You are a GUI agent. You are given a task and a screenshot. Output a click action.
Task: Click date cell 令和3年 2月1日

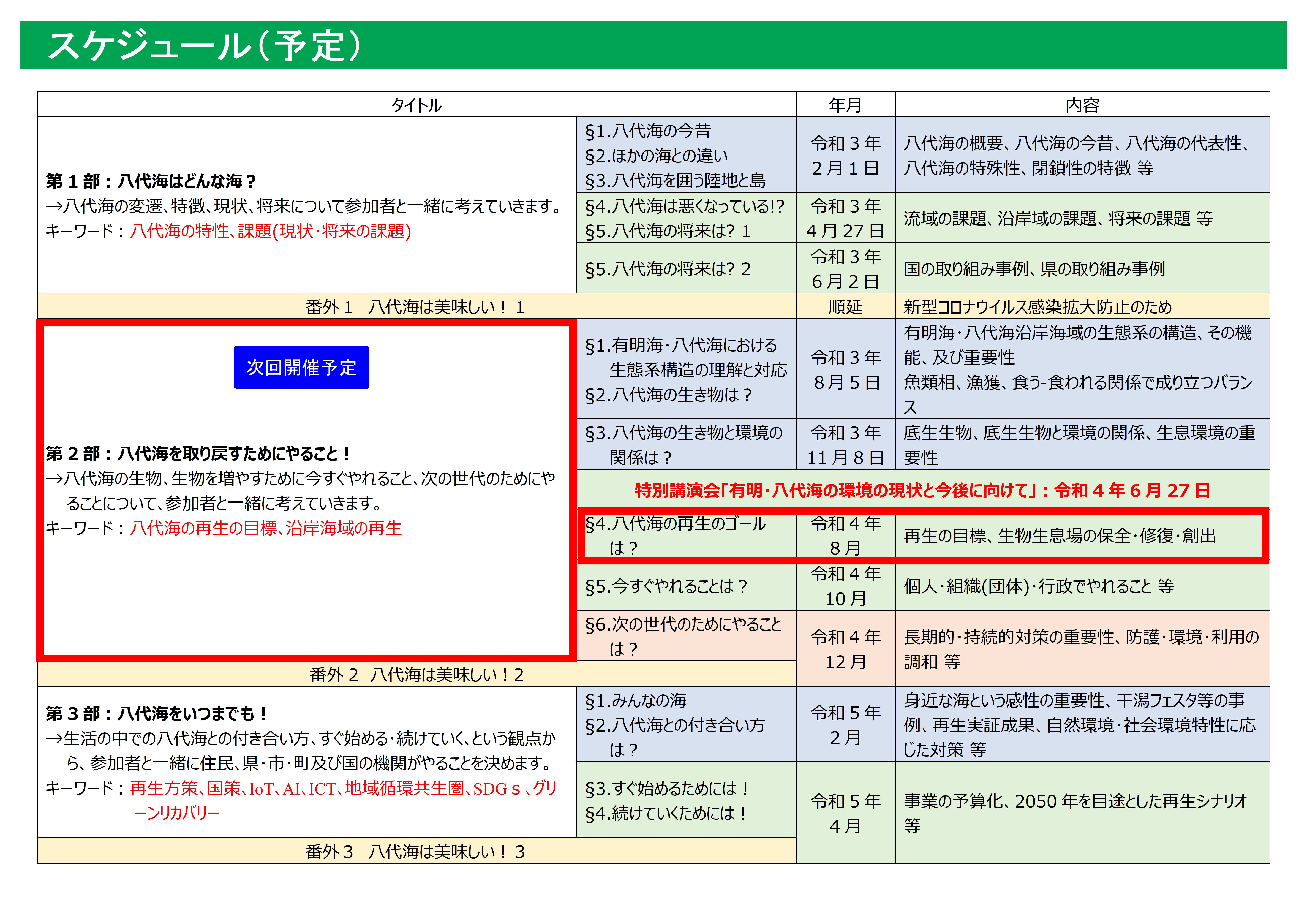click(845, 155)
